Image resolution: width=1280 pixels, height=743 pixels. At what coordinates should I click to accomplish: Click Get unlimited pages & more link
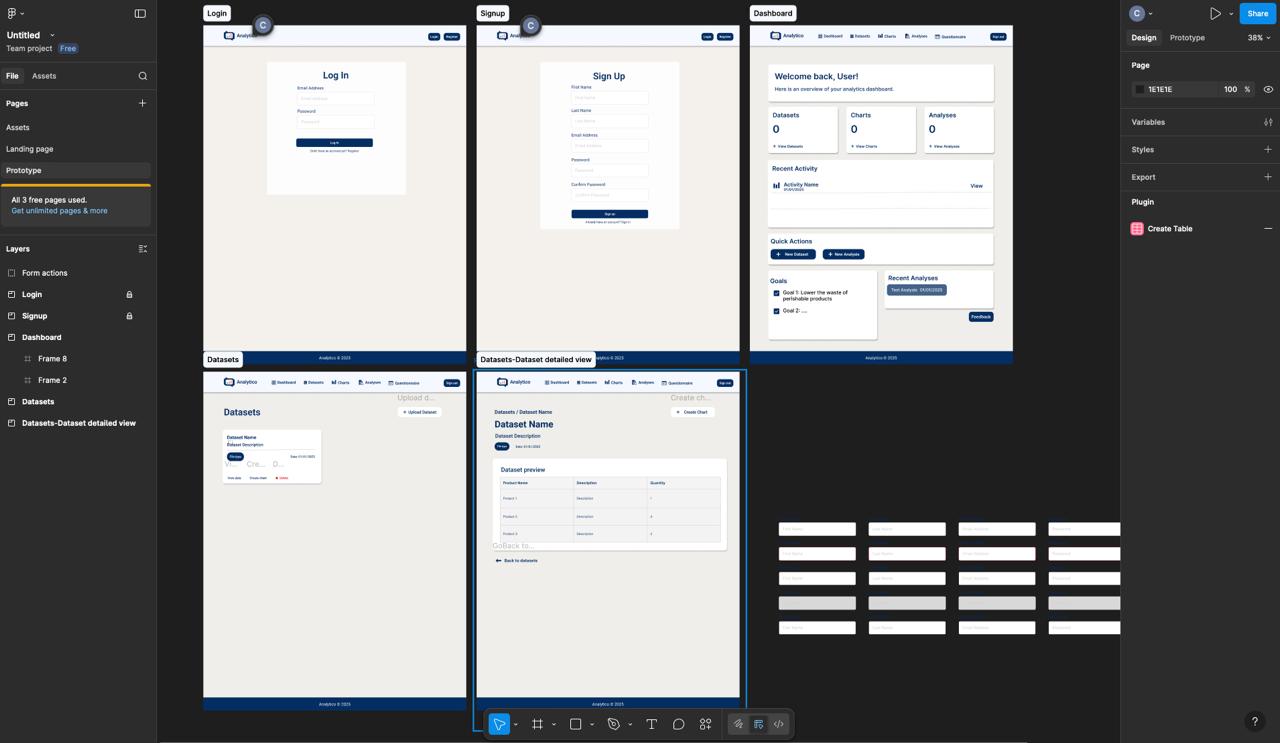59,211
